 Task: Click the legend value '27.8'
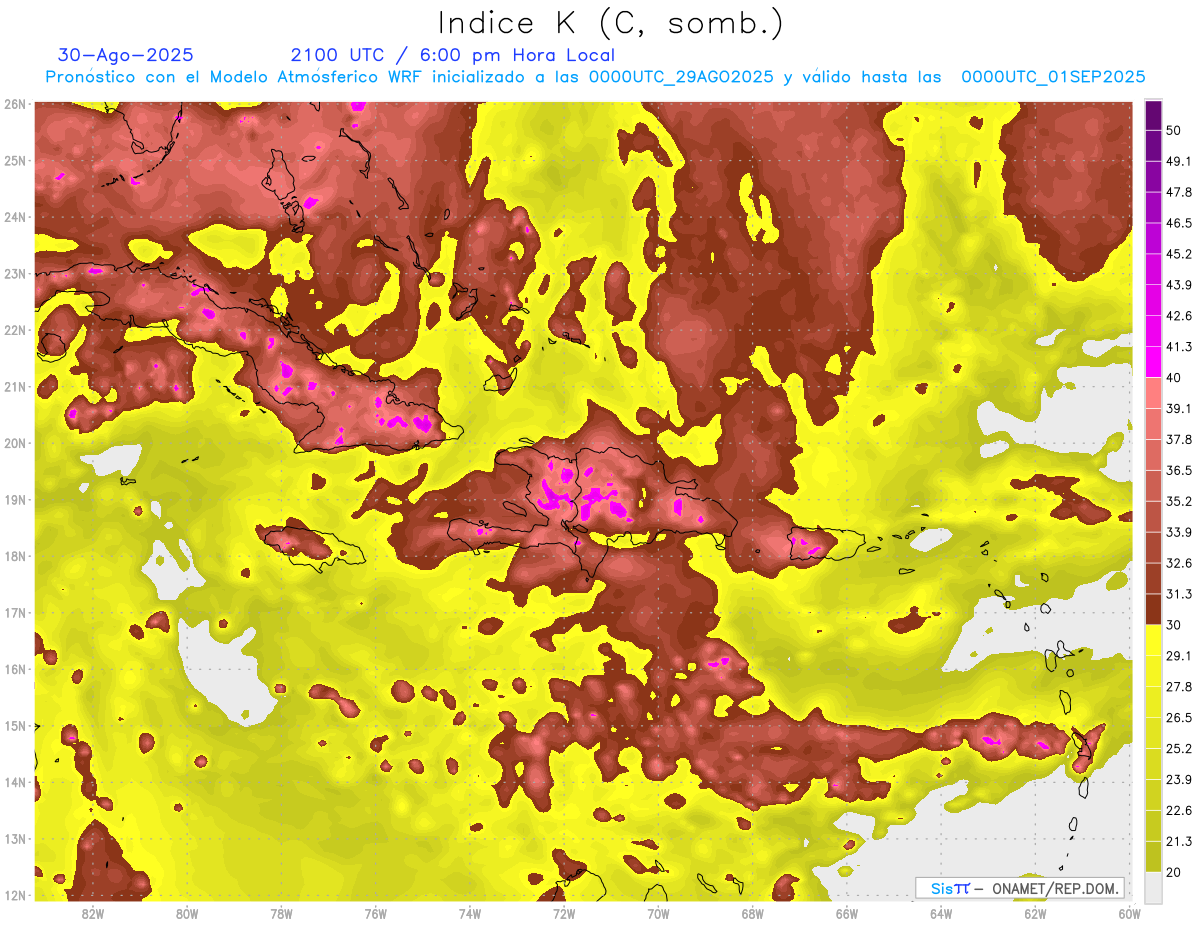coord(1178,687)
